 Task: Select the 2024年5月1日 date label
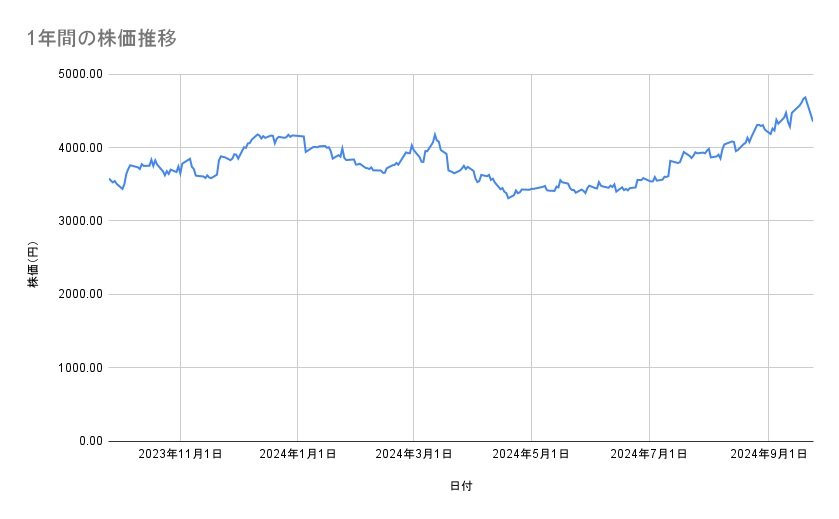coord(533,454)
